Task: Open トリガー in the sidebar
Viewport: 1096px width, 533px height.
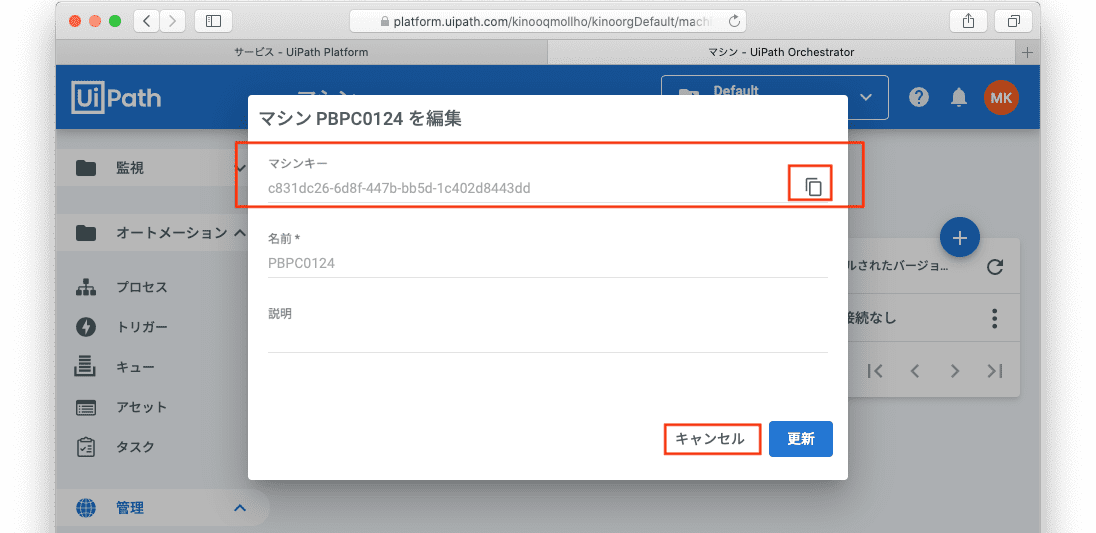Action: pyautogui.click(x=142, y=327)
